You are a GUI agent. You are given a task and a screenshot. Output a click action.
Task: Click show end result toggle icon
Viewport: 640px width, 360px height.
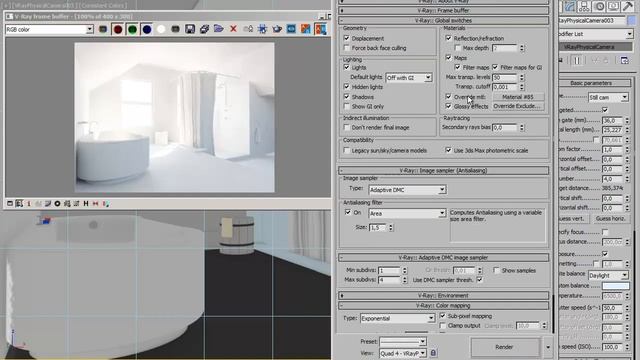tap(577, 60)
